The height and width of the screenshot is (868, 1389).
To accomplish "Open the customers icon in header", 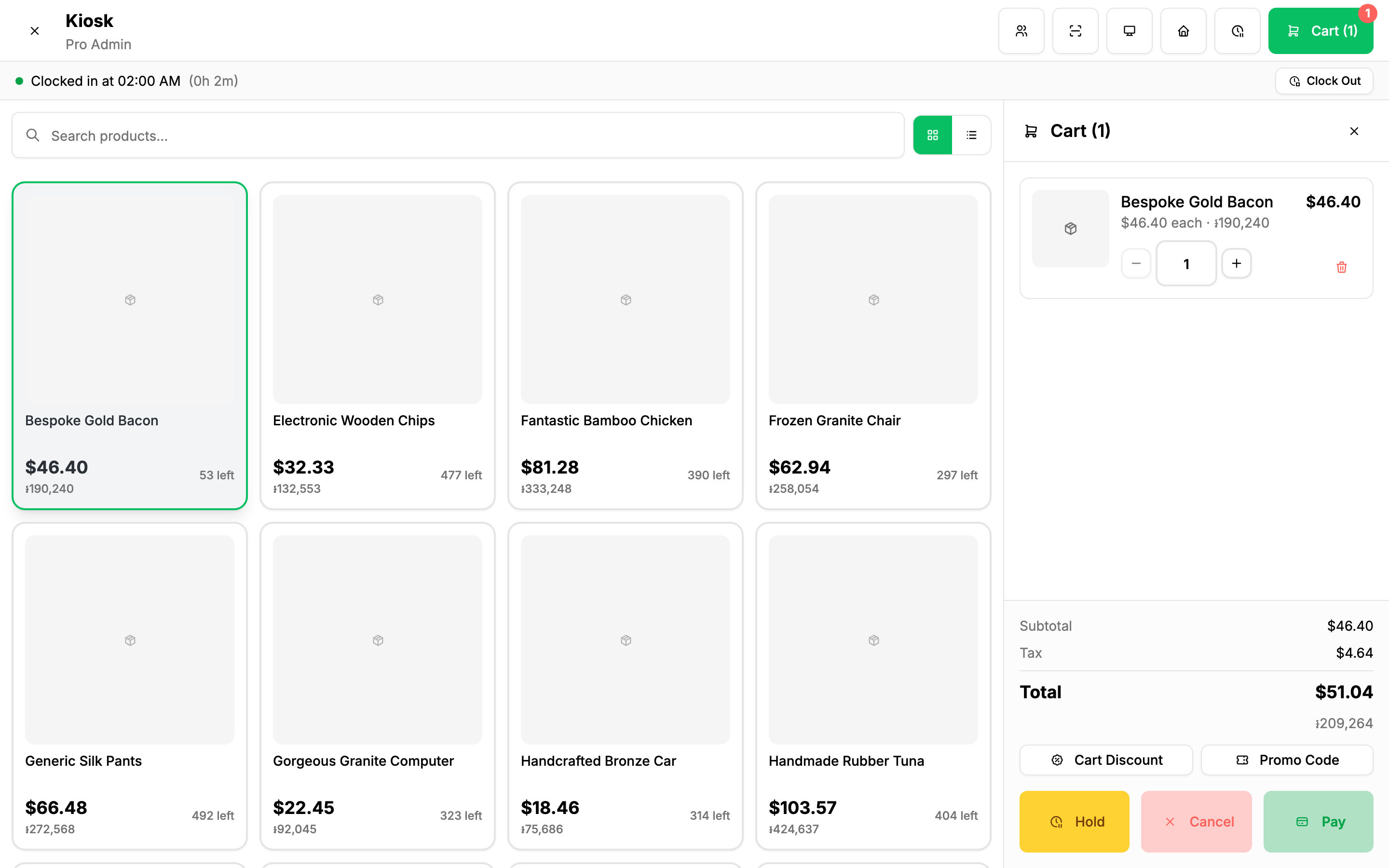I will (x=1021, y=31).
